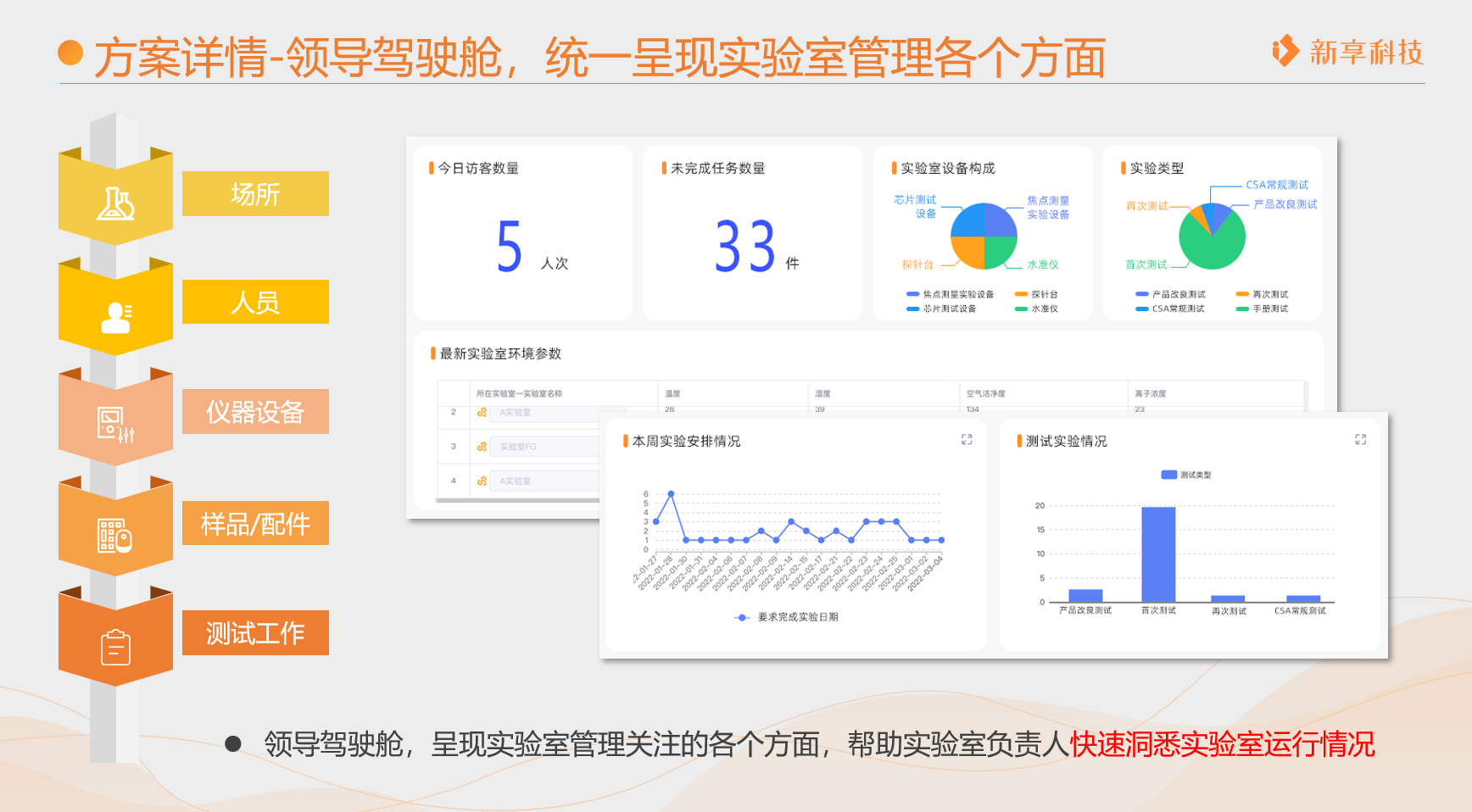Click the clipboard icon beside 测试工作
The height and width of the screenshot is (812, 1472).
pos(115,647)
